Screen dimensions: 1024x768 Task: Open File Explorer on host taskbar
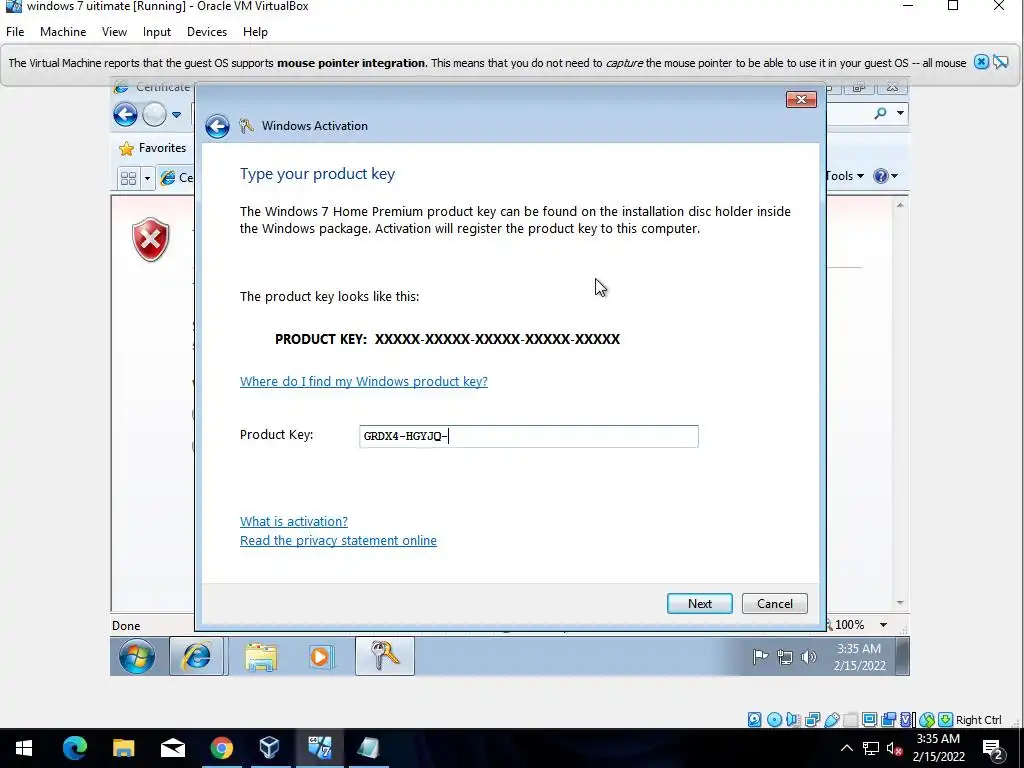[123, 748]
